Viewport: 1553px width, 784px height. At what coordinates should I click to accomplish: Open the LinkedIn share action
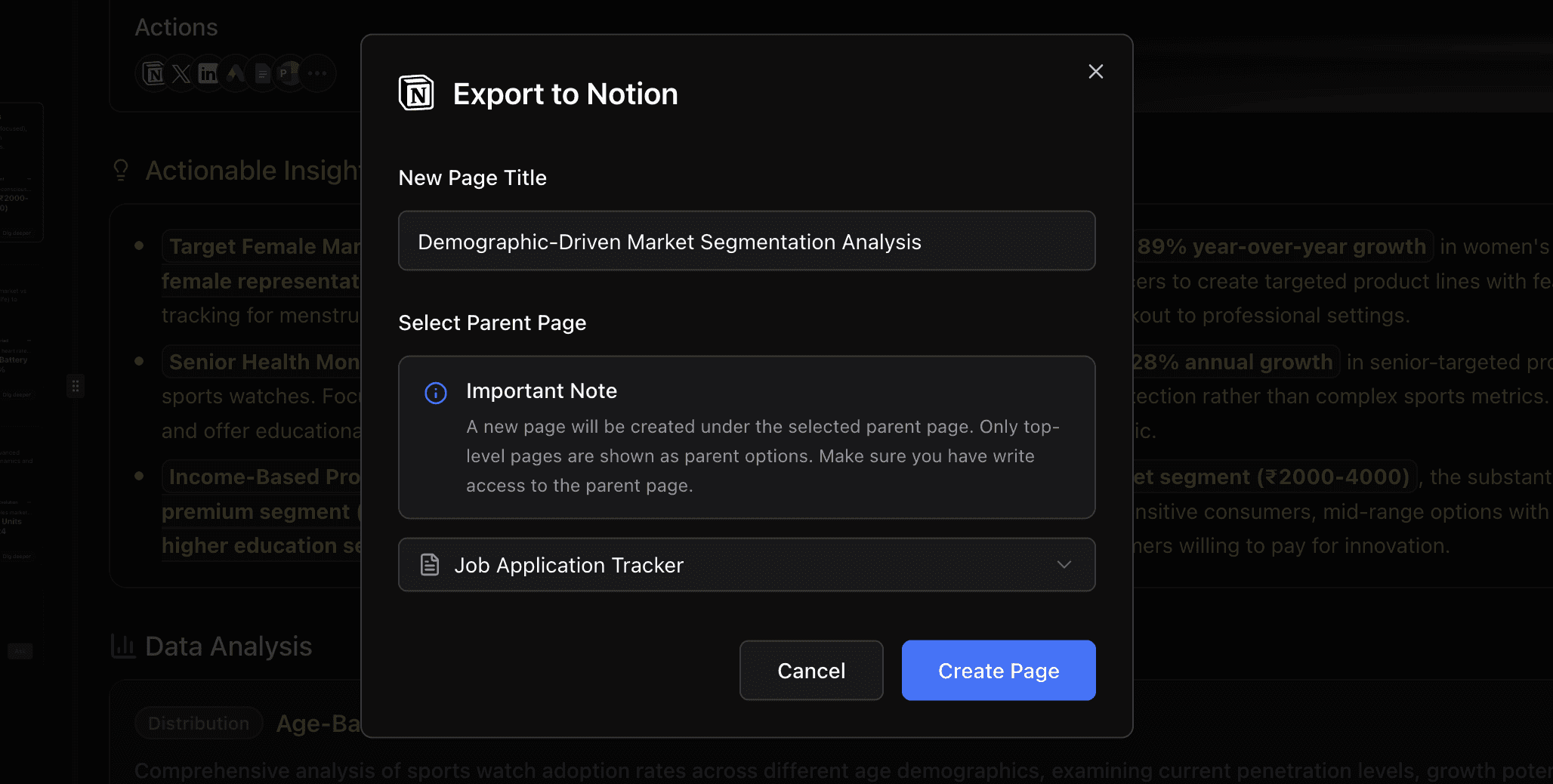point(208,73)
